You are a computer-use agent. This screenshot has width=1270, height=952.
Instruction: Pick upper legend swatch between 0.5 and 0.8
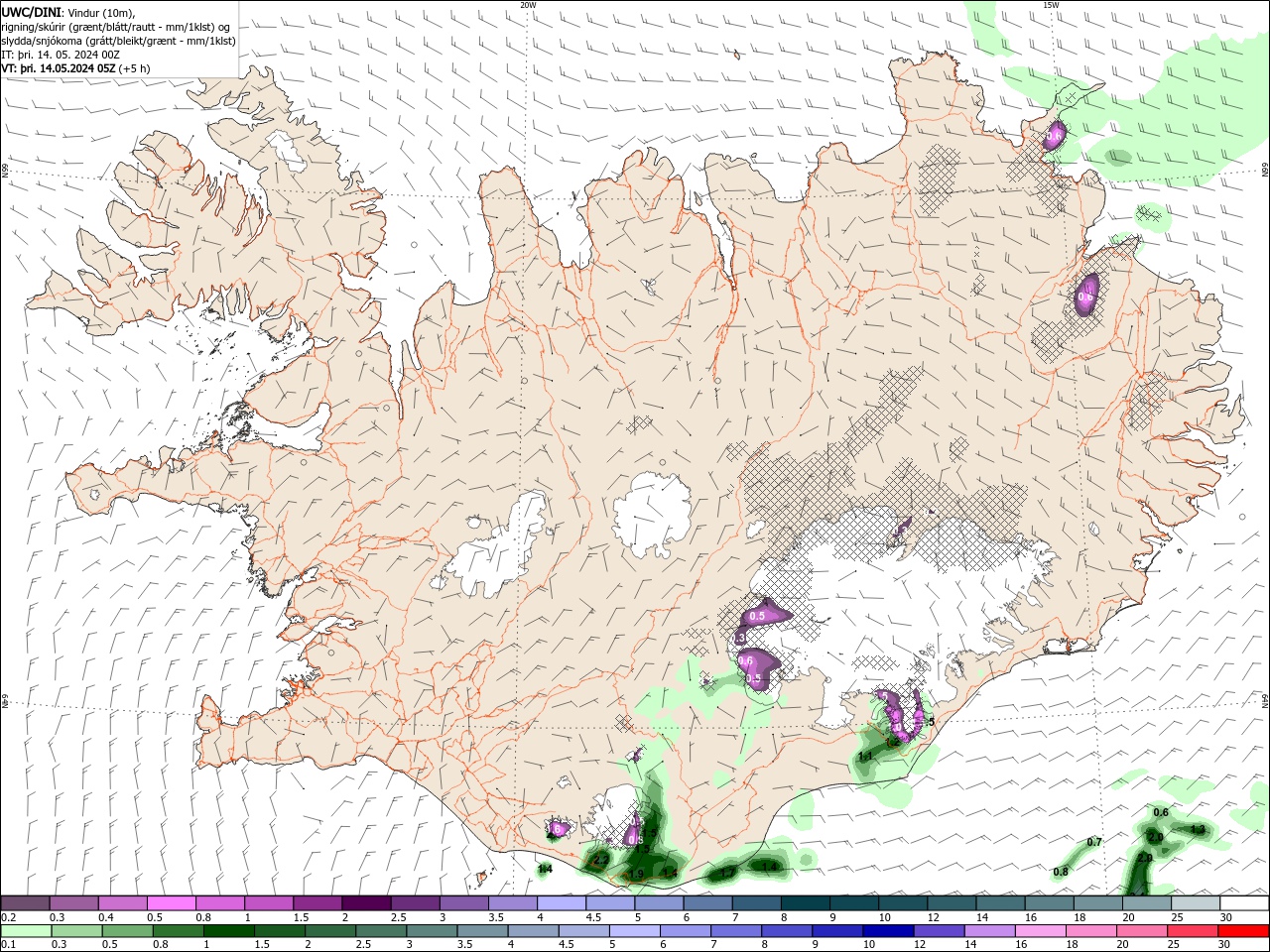pyautogui.click(x=171, y=903)
